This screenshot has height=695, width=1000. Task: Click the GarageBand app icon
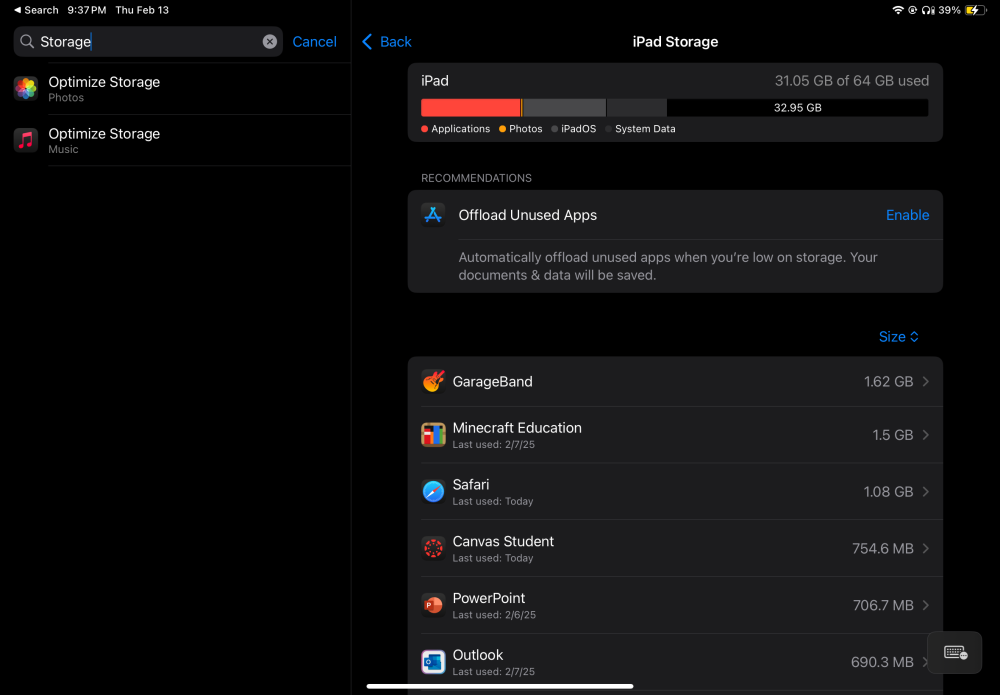point(433,381)
